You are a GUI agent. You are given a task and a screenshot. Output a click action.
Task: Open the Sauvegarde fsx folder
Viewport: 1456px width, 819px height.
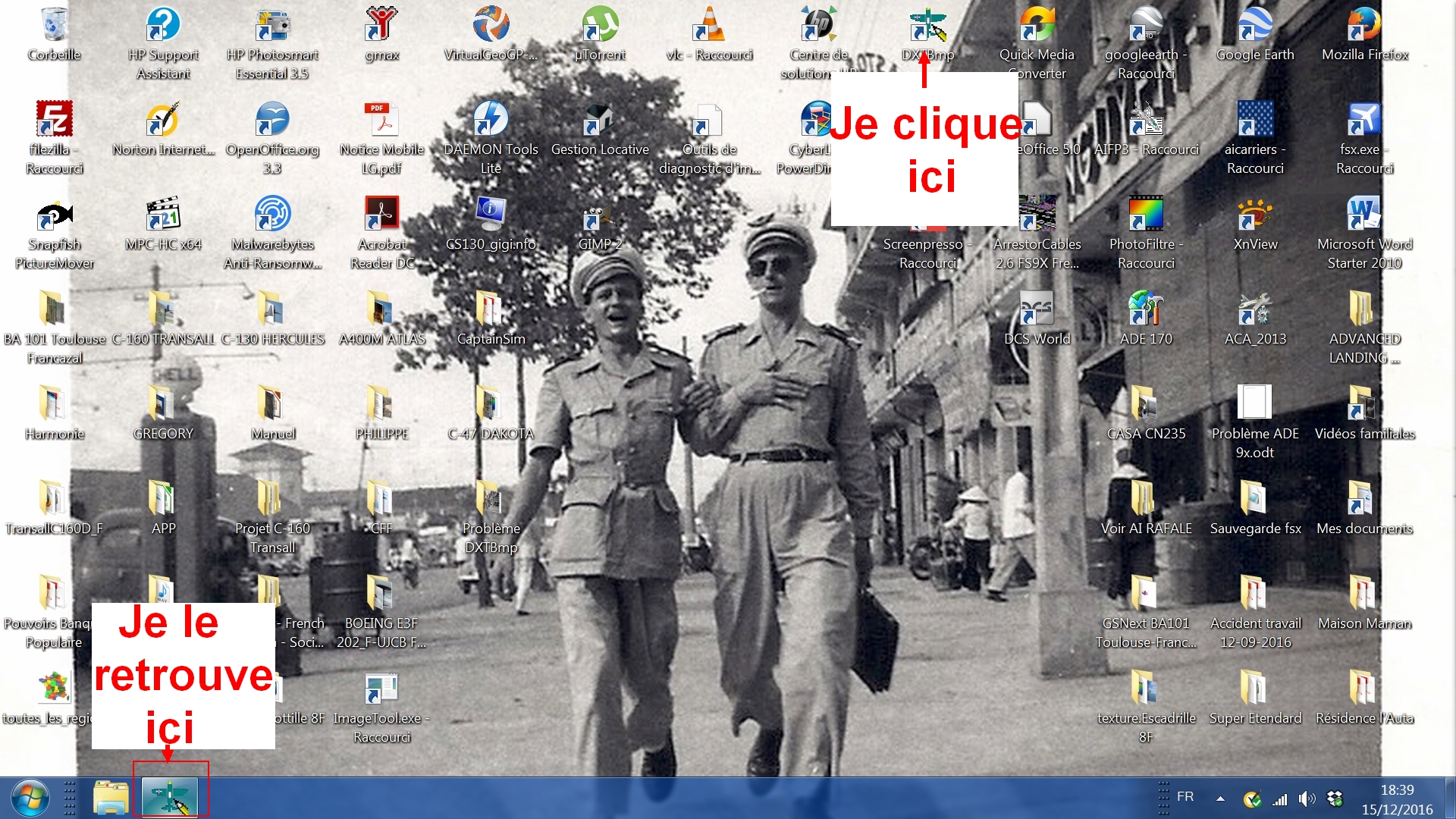click(x=1255, y=499)
